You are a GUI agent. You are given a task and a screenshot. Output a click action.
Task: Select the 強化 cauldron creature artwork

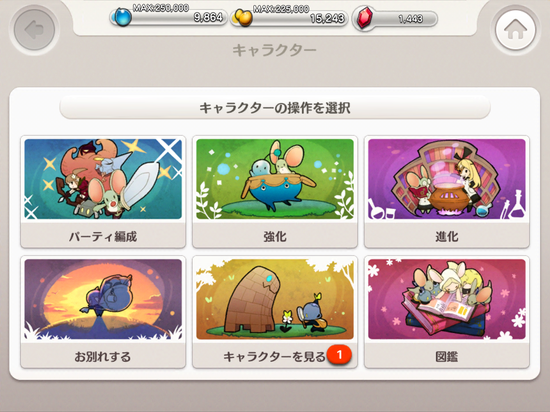(x=275, y=179)
